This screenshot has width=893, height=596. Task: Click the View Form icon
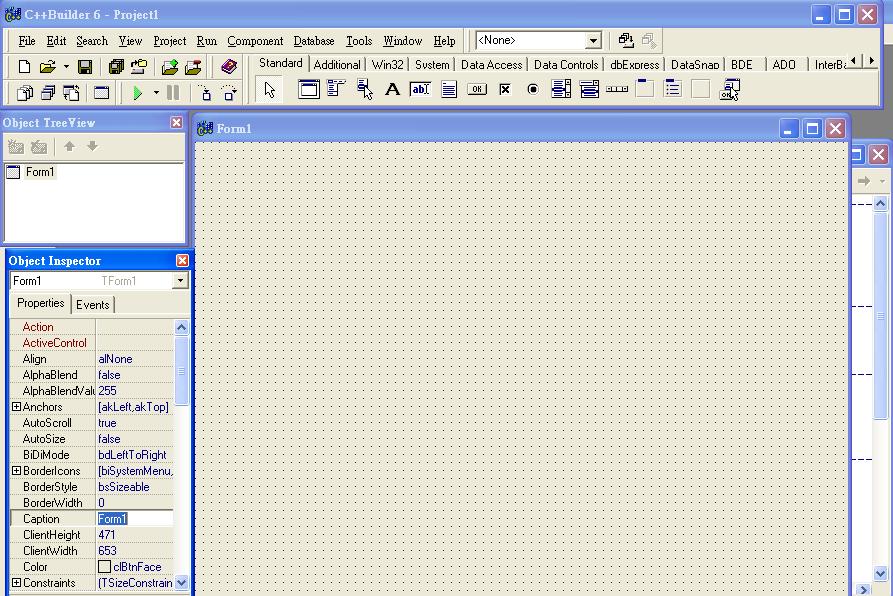point(48,93)
